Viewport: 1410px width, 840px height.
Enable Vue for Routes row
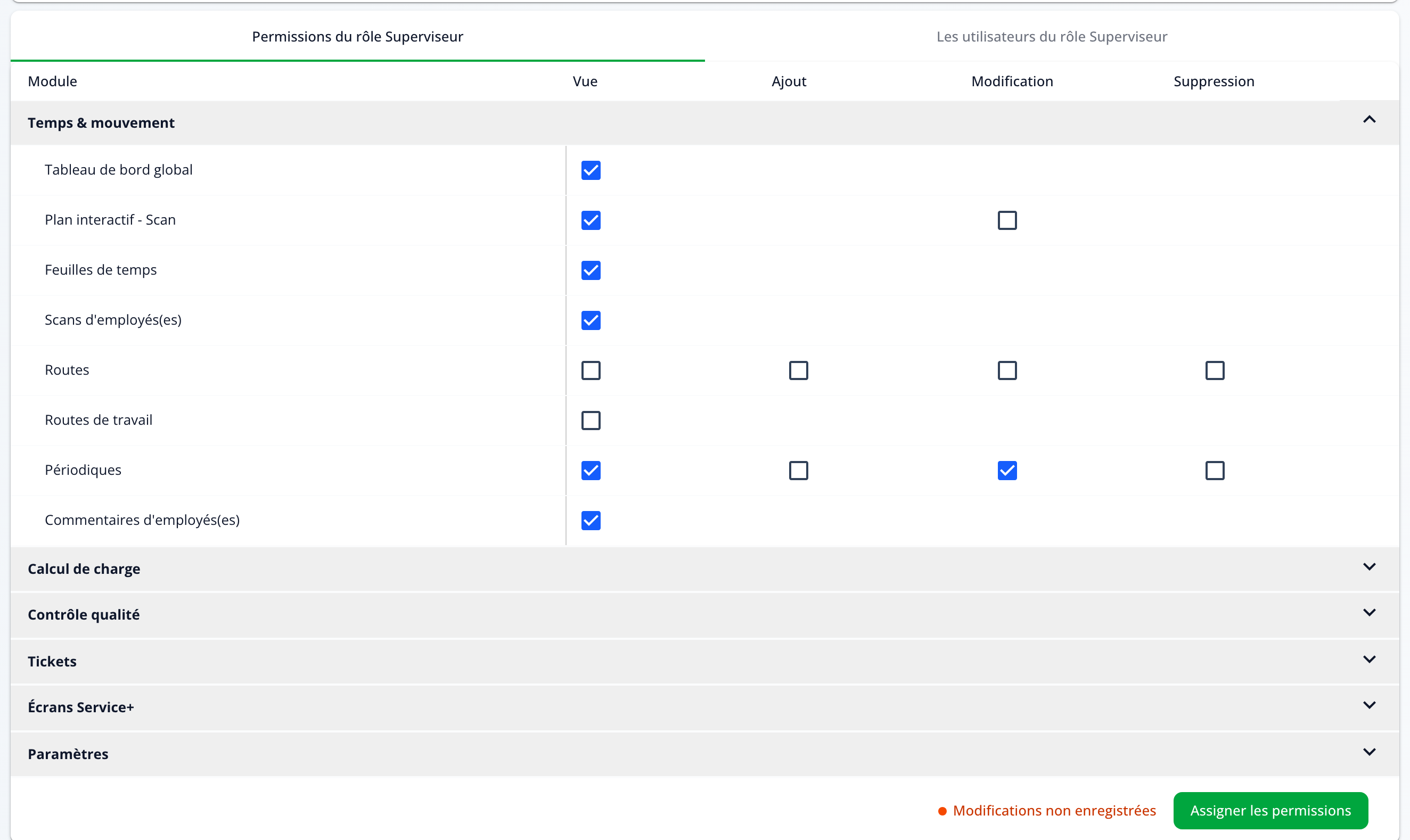(591, 370)
